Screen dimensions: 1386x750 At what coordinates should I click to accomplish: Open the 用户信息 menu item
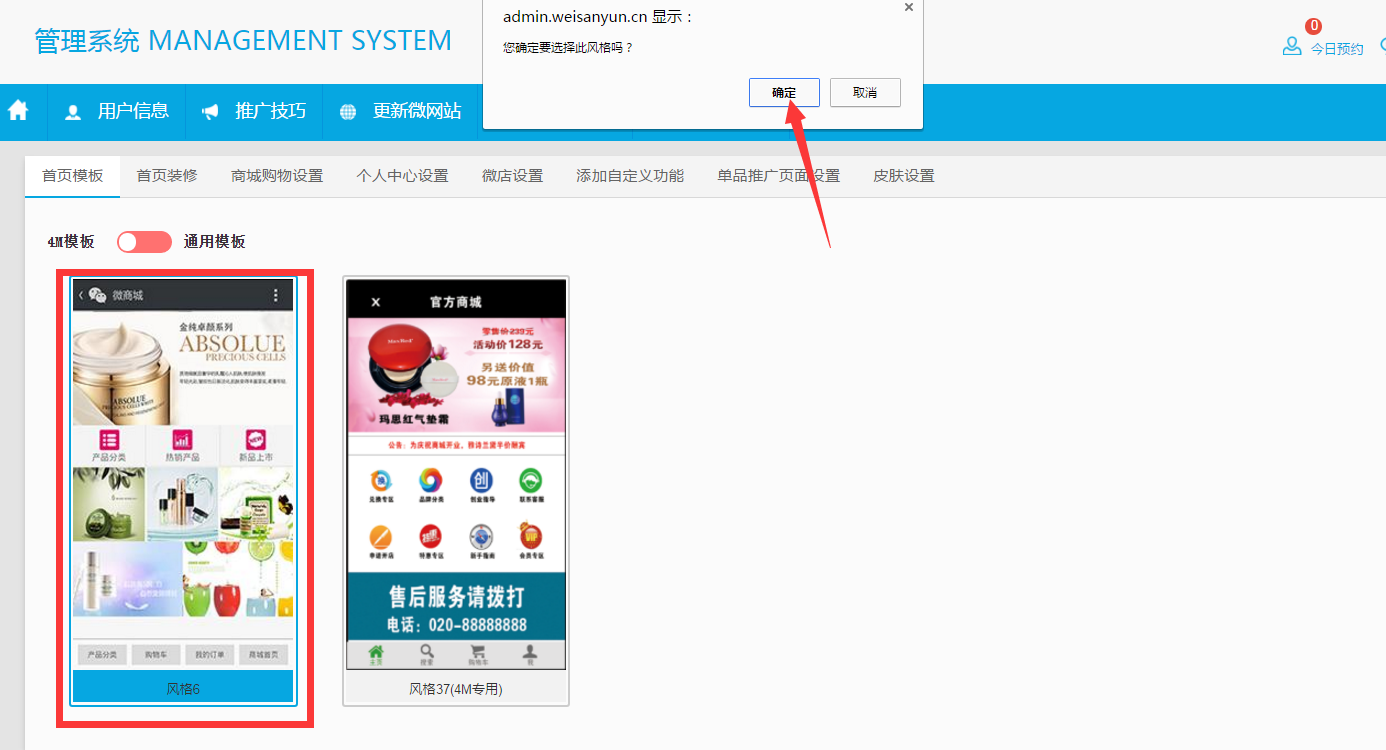point(133,111)
